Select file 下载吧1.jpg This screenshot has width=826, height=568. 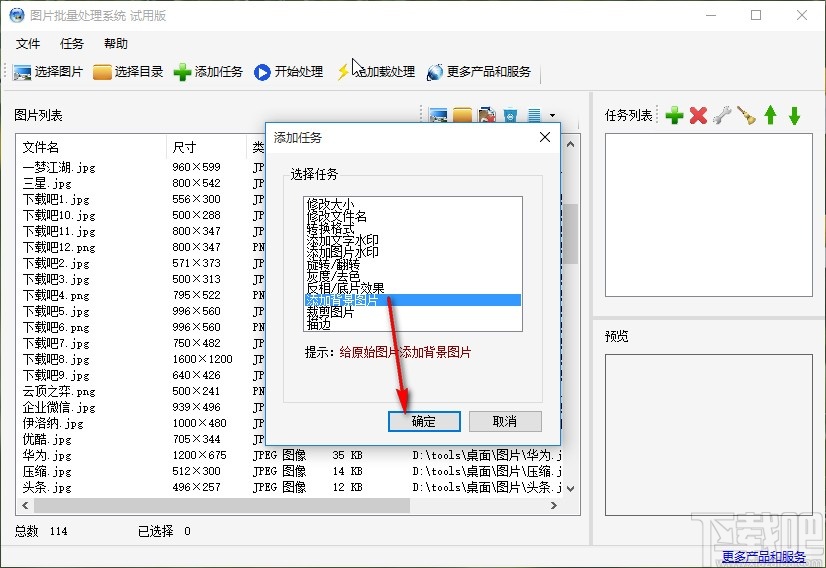[56, 200]
